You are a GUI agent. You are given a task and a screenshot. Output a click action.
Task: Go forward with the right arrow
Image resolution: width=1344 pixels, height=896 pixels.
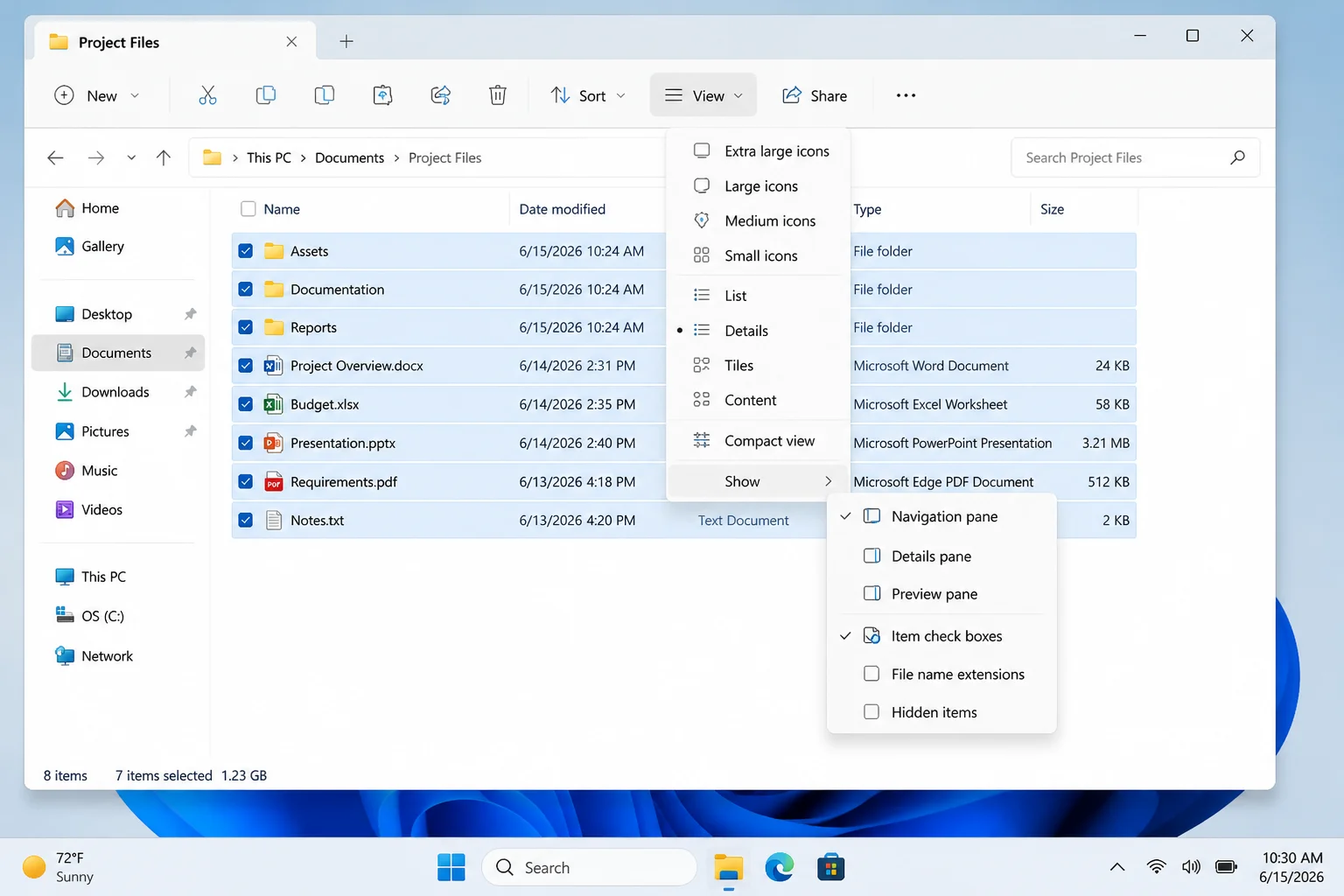pos(96,157)
